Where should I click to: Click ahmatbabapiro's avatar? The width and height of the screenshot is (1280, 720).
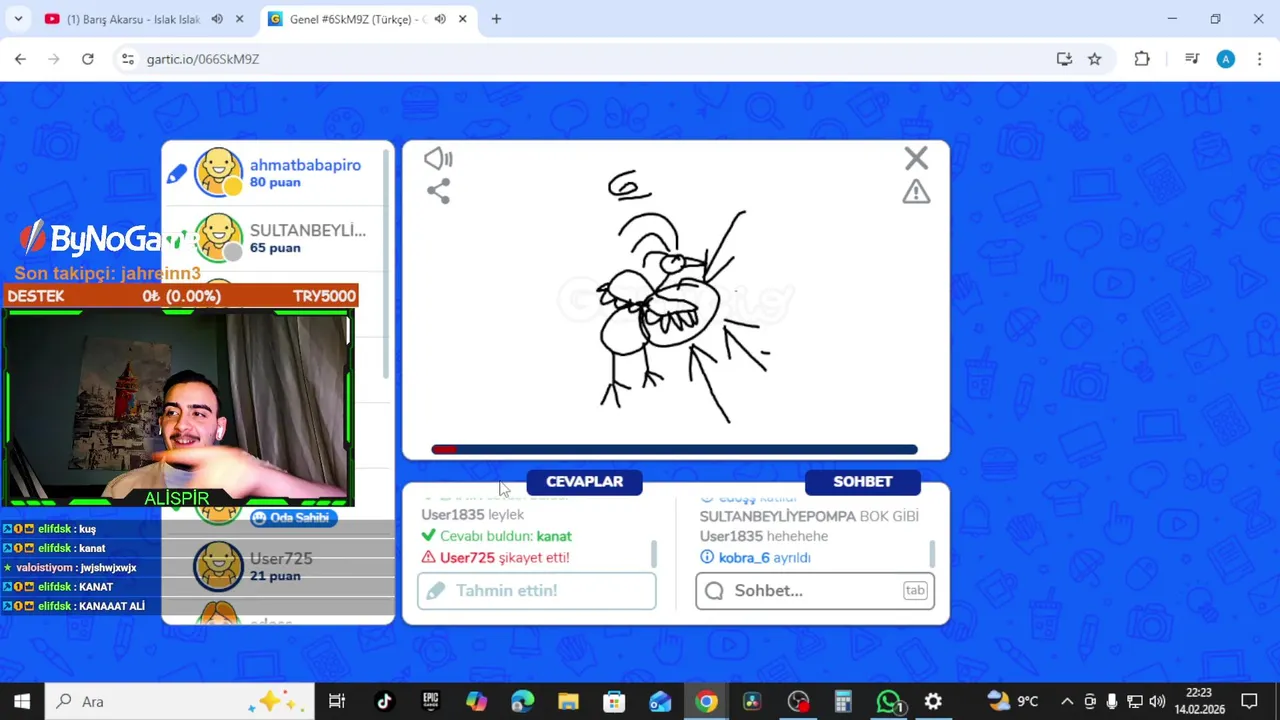219,172
